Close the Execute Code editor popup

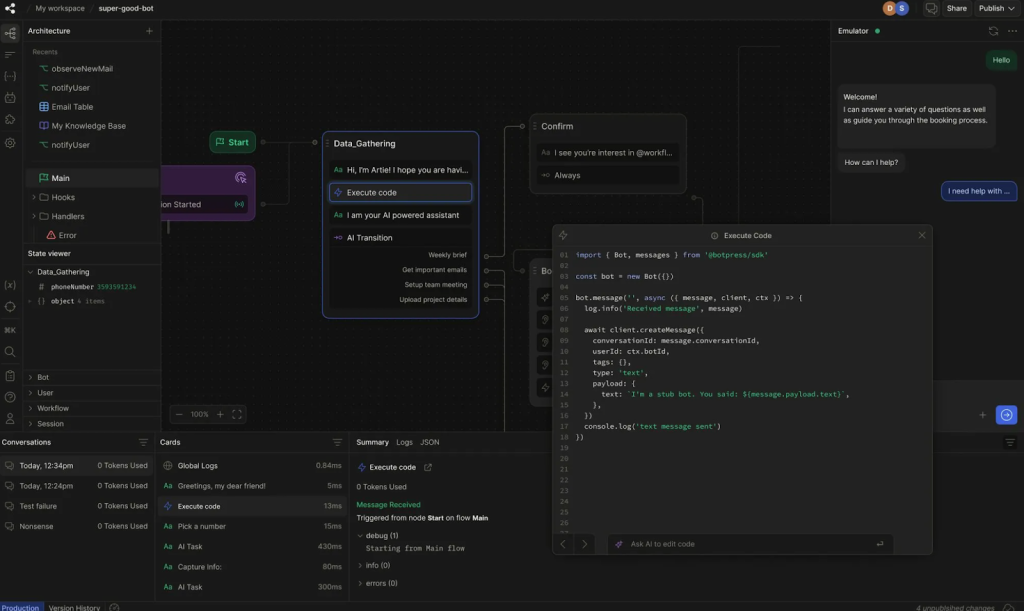922,235
